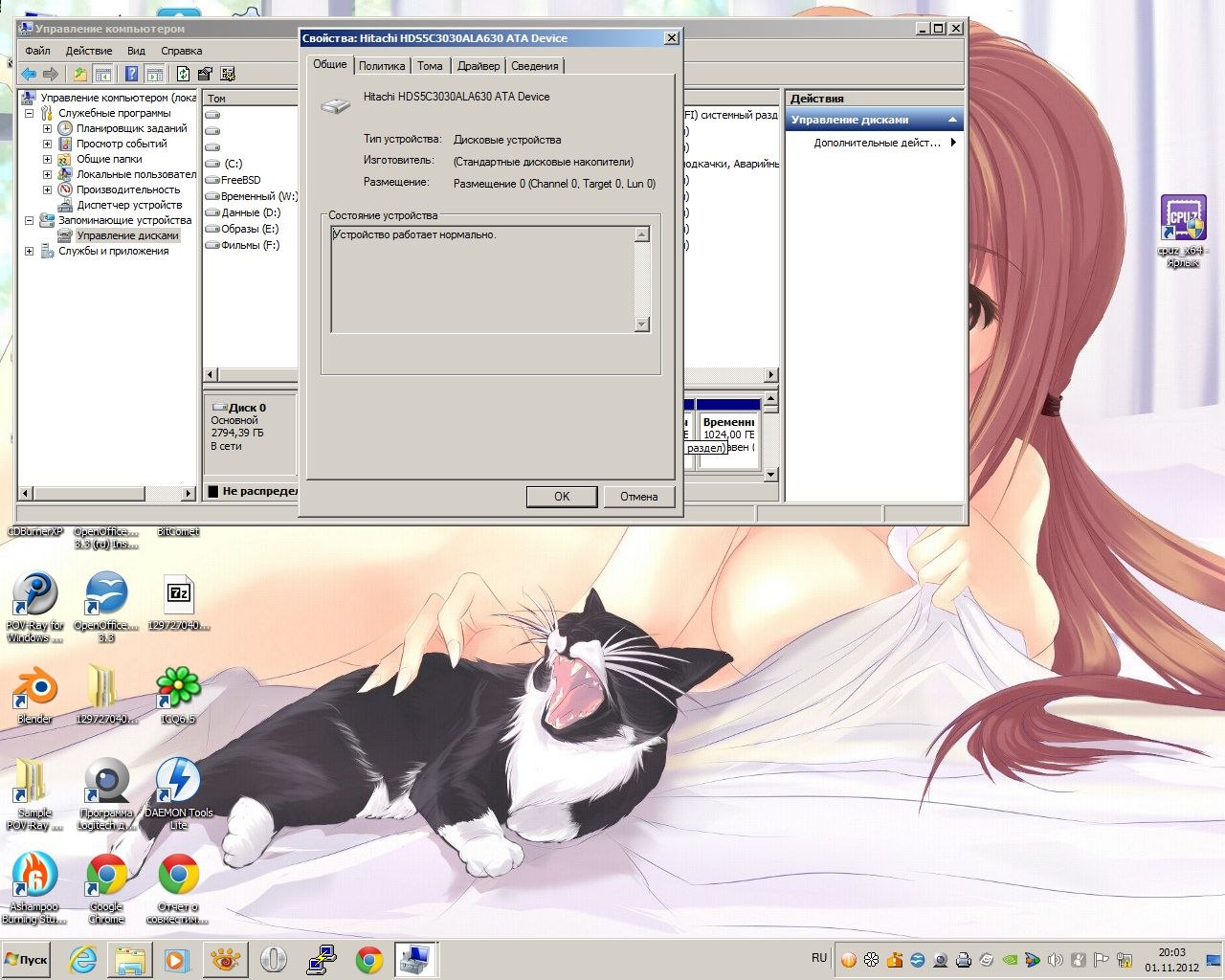Toggle the console tree pane toolbar icon
Viewport: 1225px width, 980px height.
click(x=103, y=74)
